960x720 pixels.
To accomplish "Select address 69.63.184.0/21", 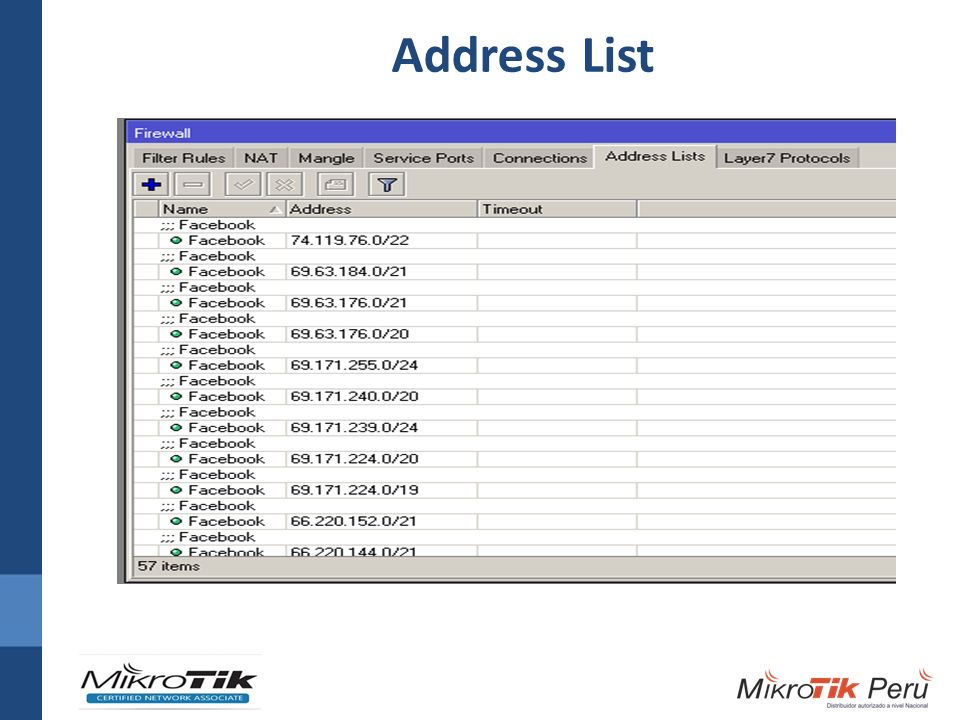I will pos(348,272).
